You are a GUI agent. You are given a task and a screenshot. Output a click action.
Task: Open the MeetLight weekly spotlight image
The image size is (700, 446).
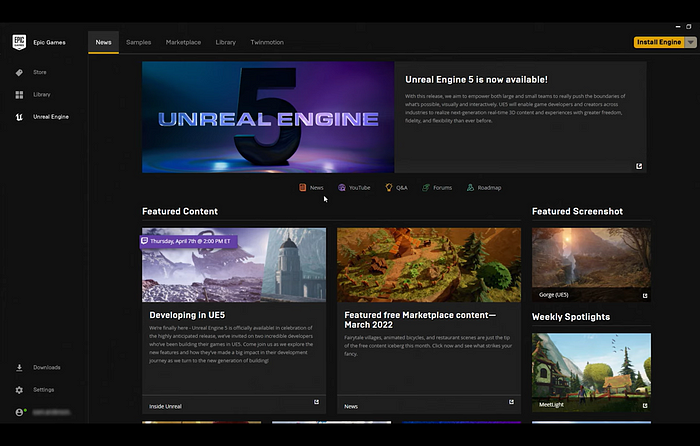591,372
